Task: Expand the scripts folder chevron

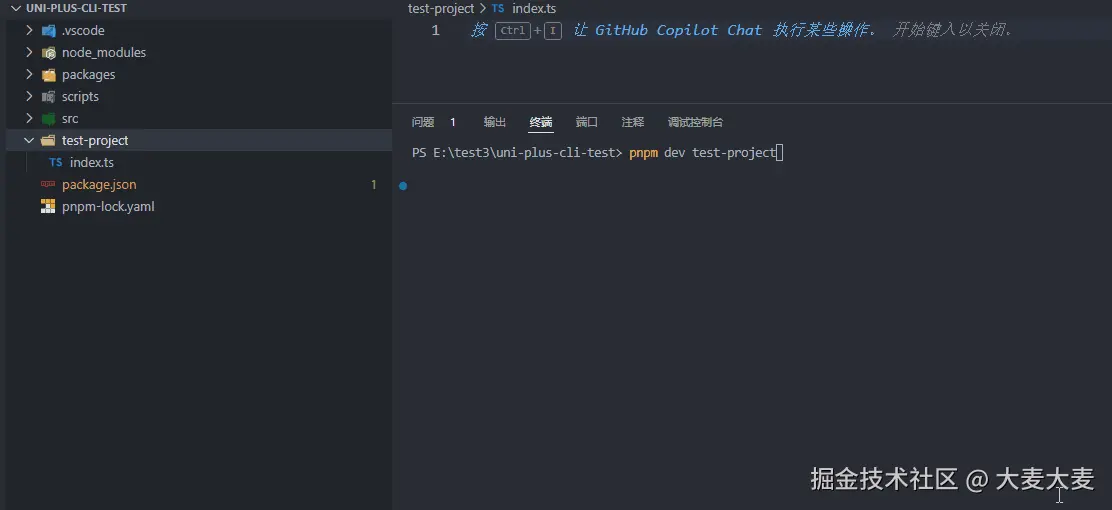Action: pos(29,96)
